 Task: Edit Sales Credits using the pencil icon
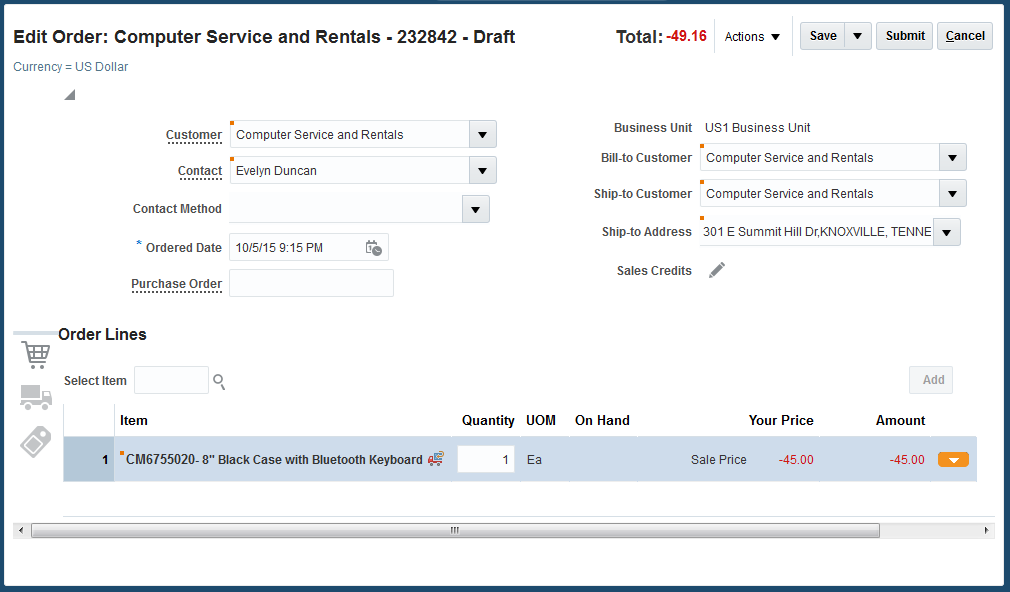[716, 270]
